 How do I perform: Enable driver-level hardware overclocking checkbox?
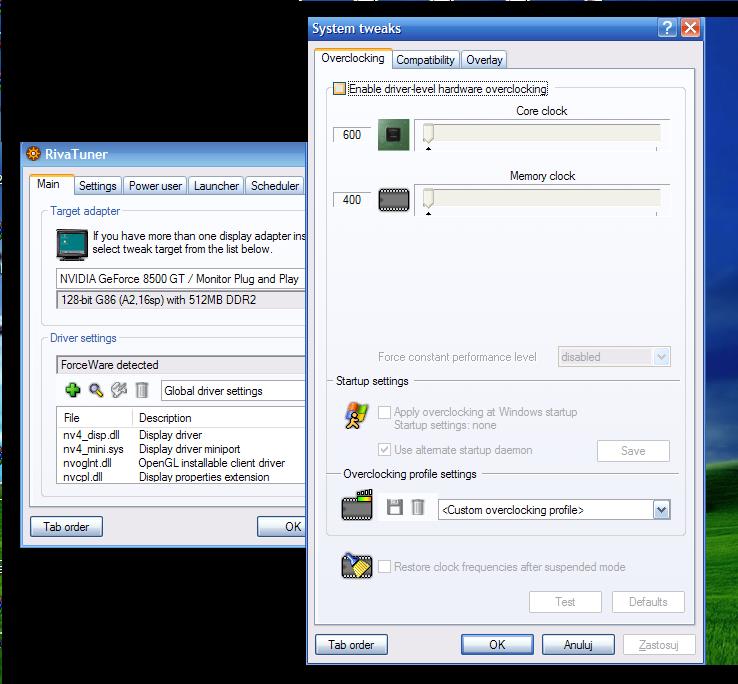(x=339, y=89)
